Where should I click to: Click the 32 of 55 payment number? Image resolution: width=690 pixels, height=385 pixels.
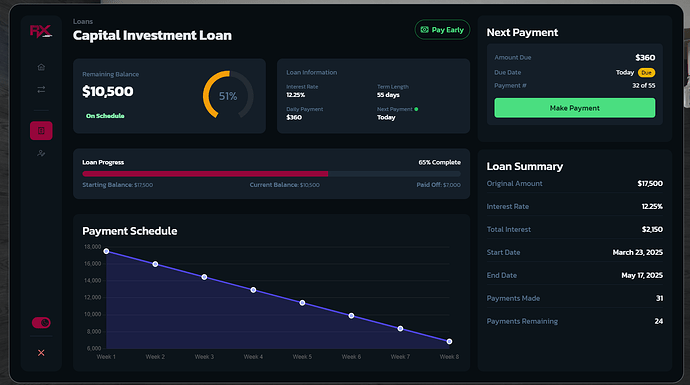pyautogui.click(x=644, y=85)
